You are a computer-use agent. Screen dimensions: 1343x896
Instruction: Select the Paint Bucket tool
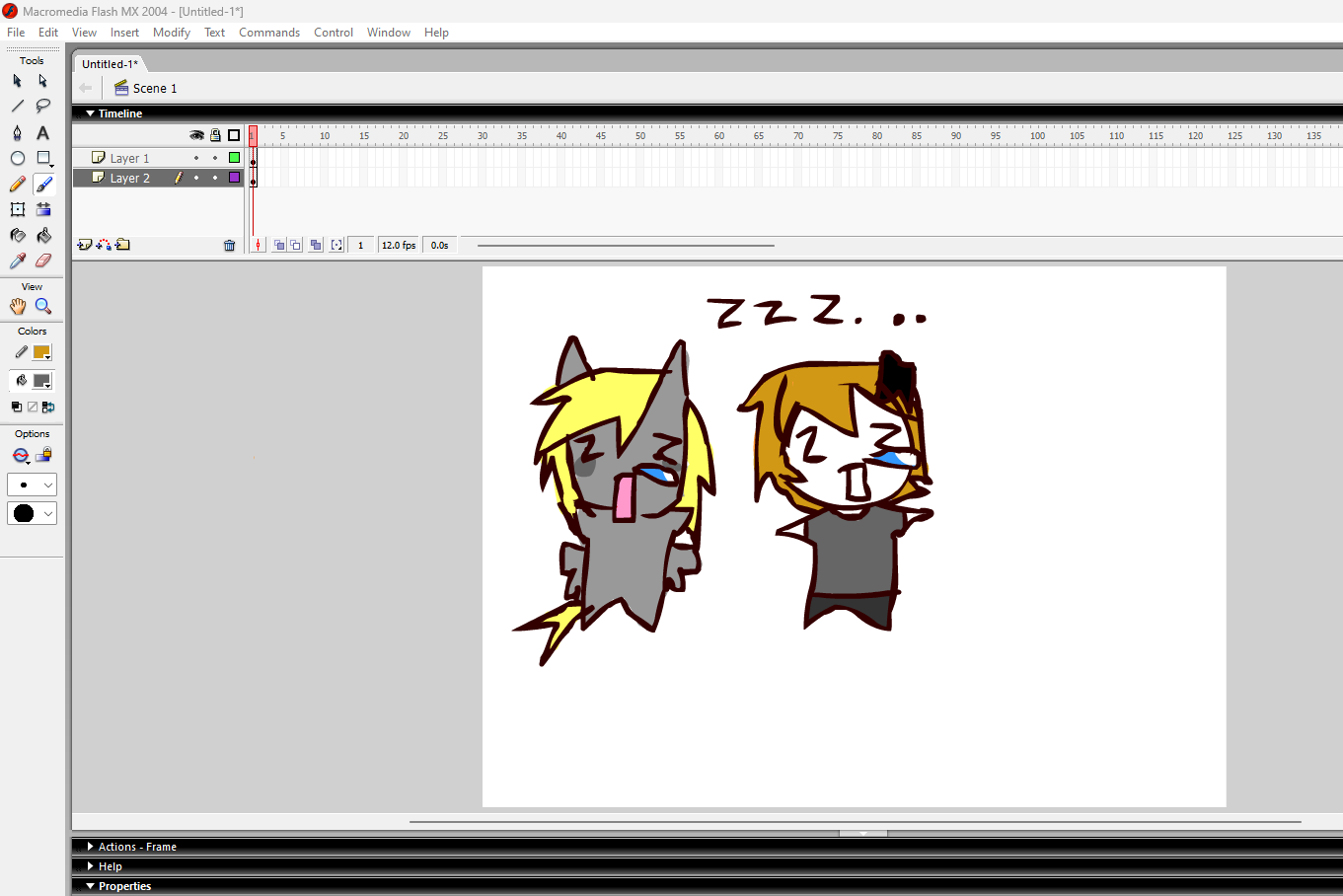pyautogui.click(x=43, y=235)
